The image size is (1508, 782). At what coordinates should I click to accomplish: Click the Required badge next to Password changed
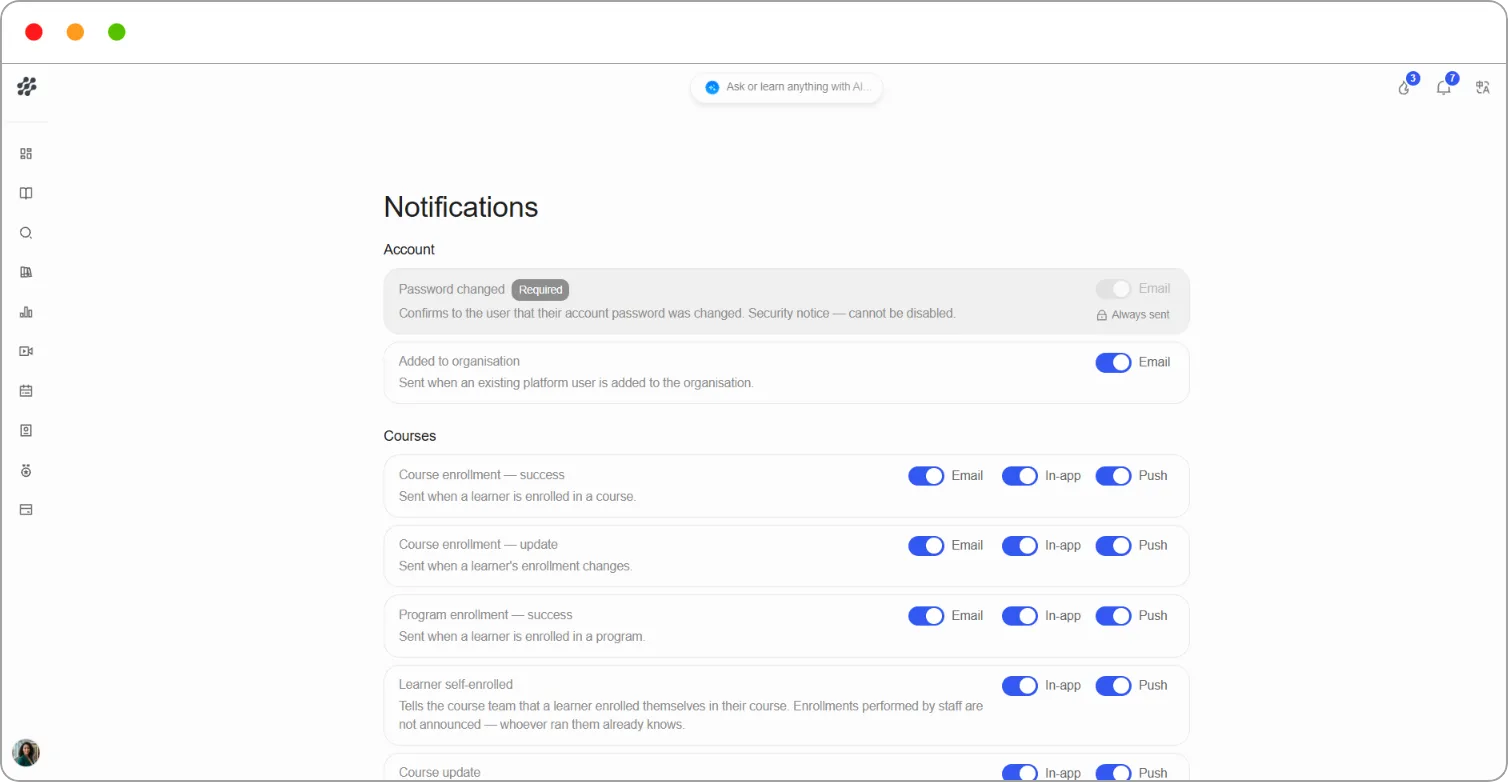point(540,290)
